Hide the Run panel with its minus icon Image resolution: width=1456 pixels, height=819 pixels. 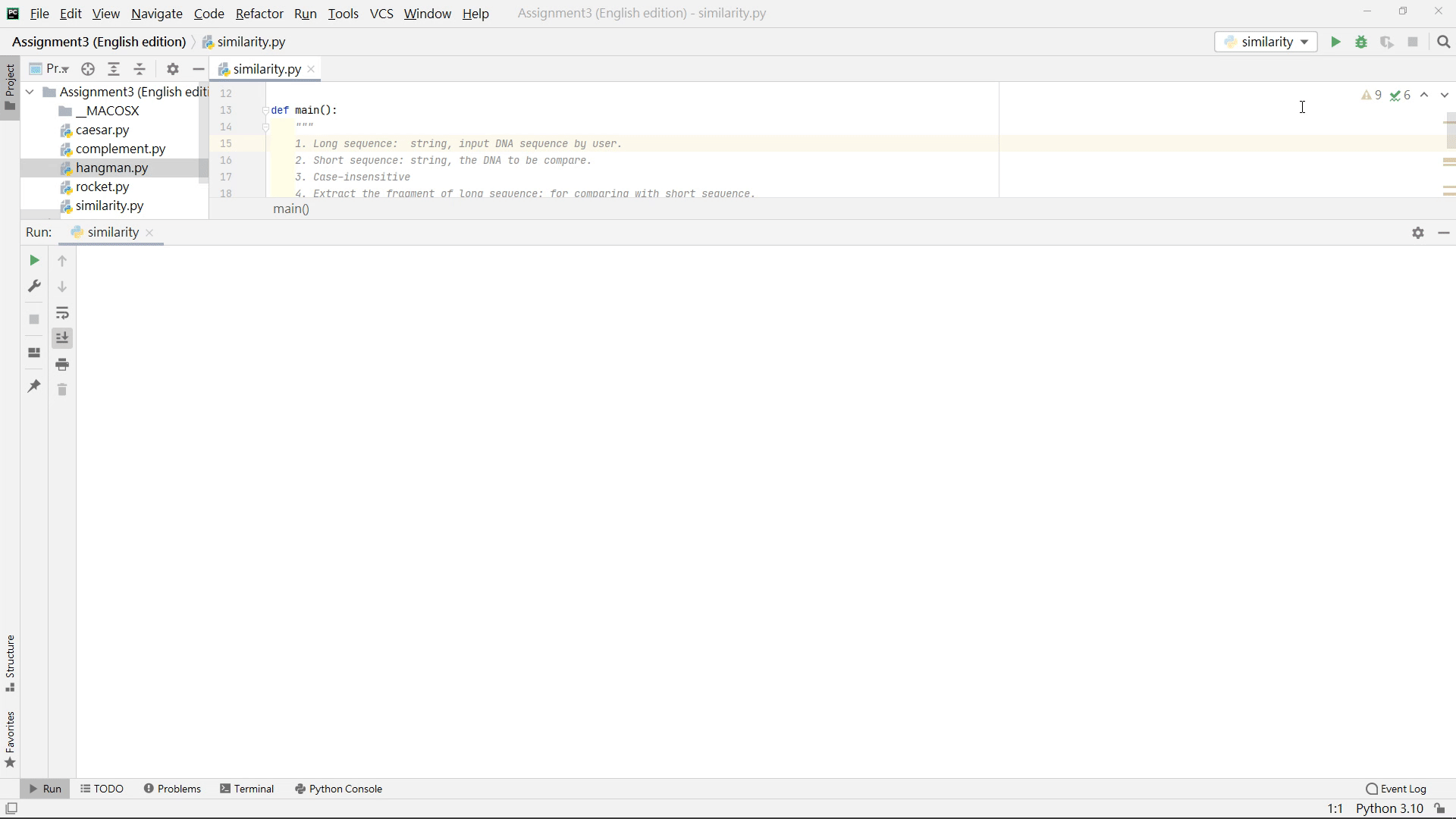1444,233
